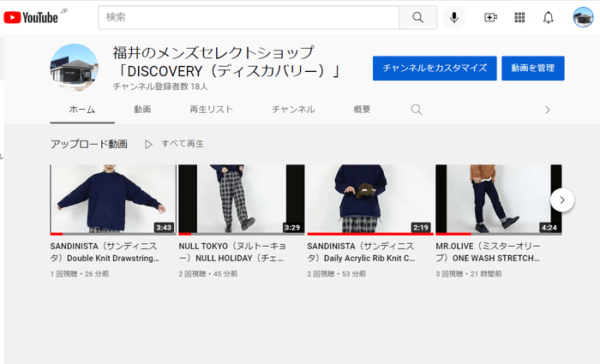The width and height of the screenshot is (600, 364).
Task: Search within the channel magnifier icon
Action: click(416, 110)
